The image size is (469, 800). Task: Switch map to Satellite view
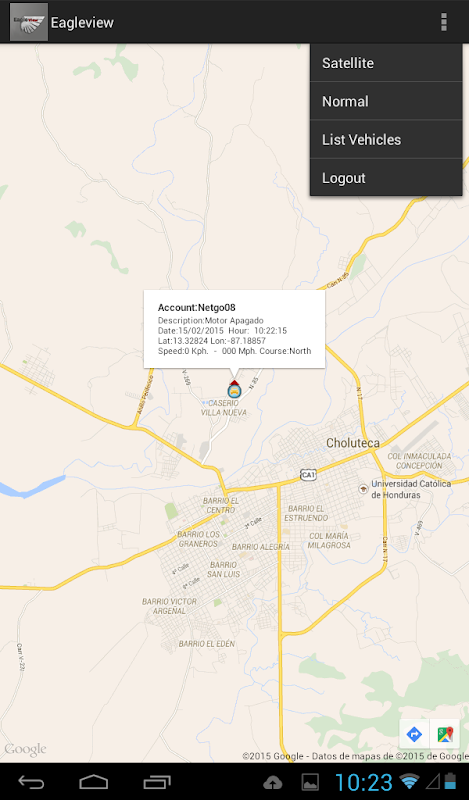pyautogui.click(x=386, y=63)
